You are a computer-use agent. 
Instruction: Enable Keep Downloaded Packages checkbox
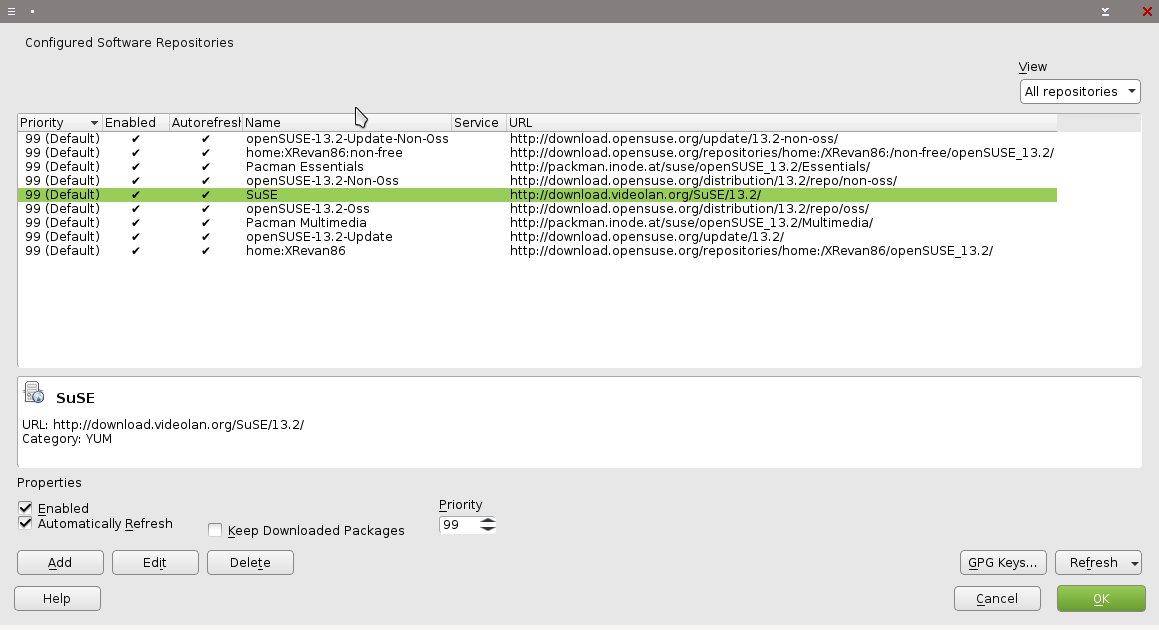tap(215, 530)
